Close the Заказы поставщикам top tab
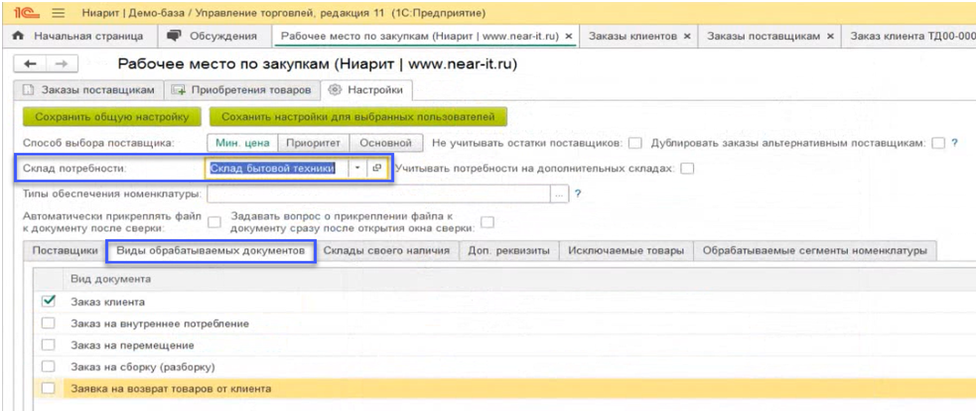This screenshot has width=978, height=413. [830, 36]
